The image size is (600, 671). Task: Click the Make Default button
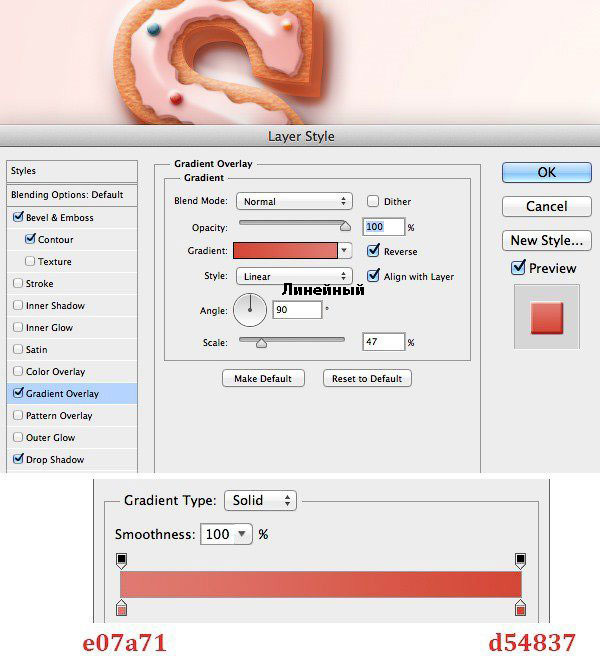[x=263, y=378]
